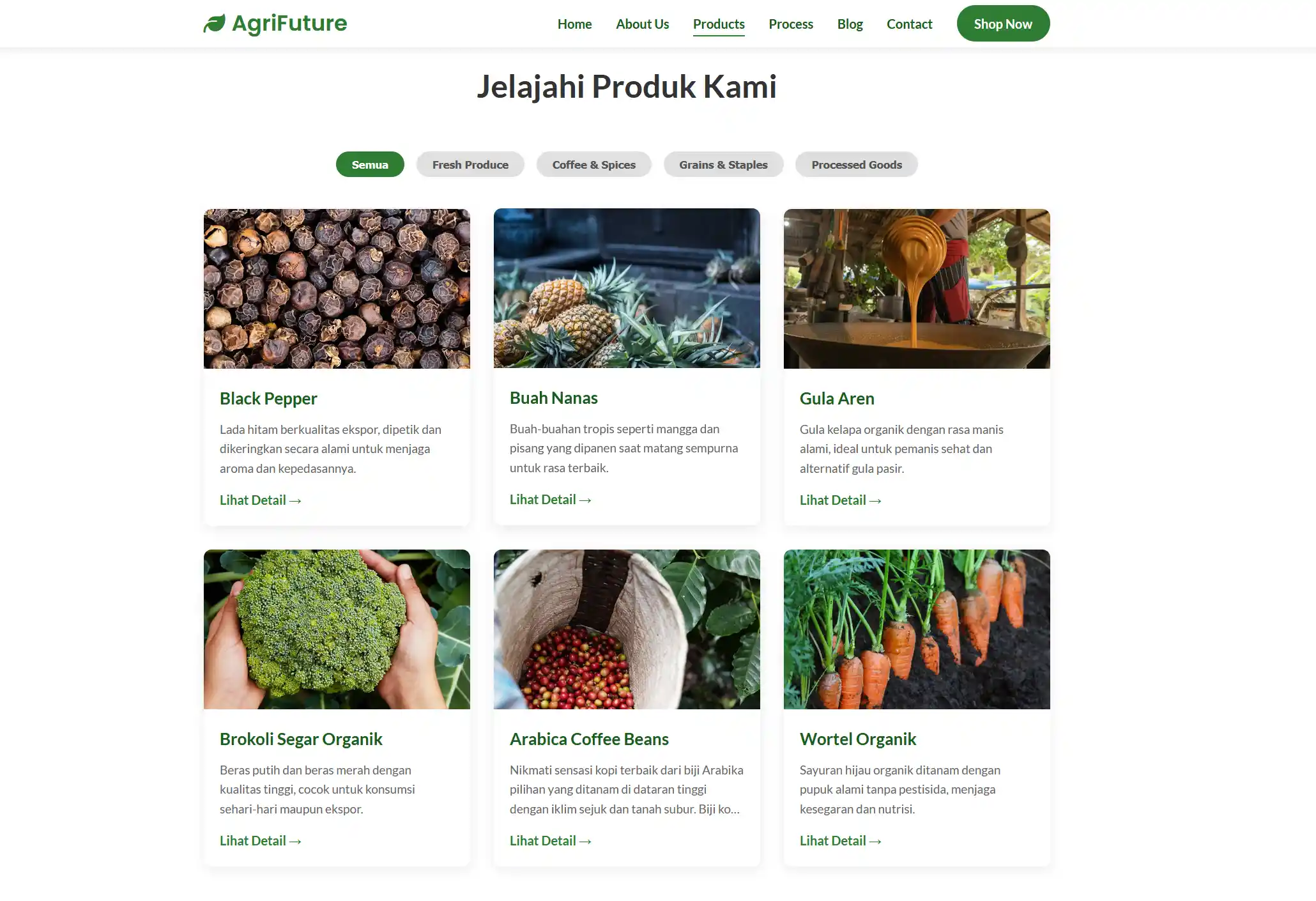Open the Blog navigation link
The image size is (1316, 901).
850,24
